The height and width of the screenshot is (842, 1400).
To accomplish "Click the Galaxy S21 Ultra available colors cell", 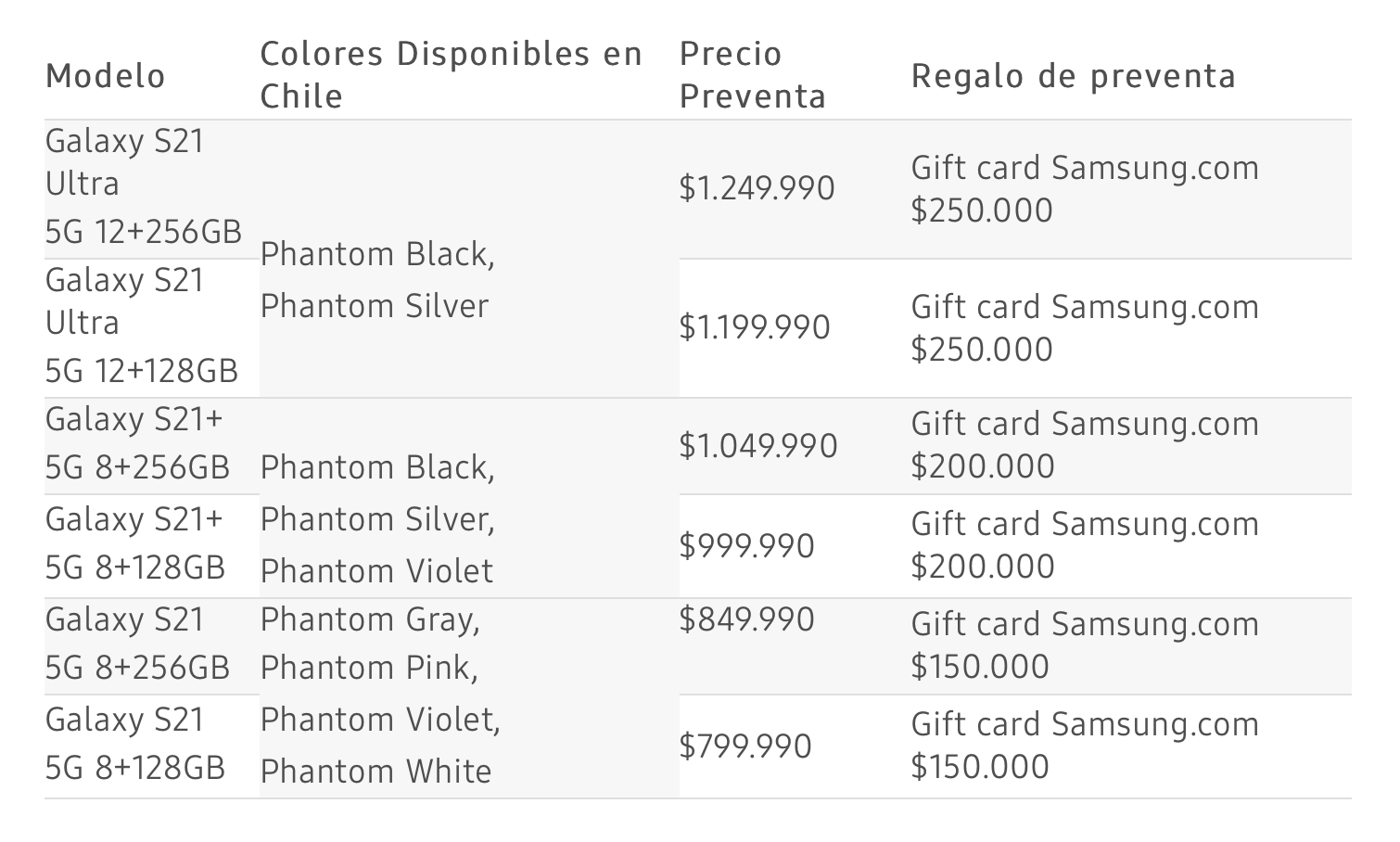I will pyautogui.click(x=376, y=280).
